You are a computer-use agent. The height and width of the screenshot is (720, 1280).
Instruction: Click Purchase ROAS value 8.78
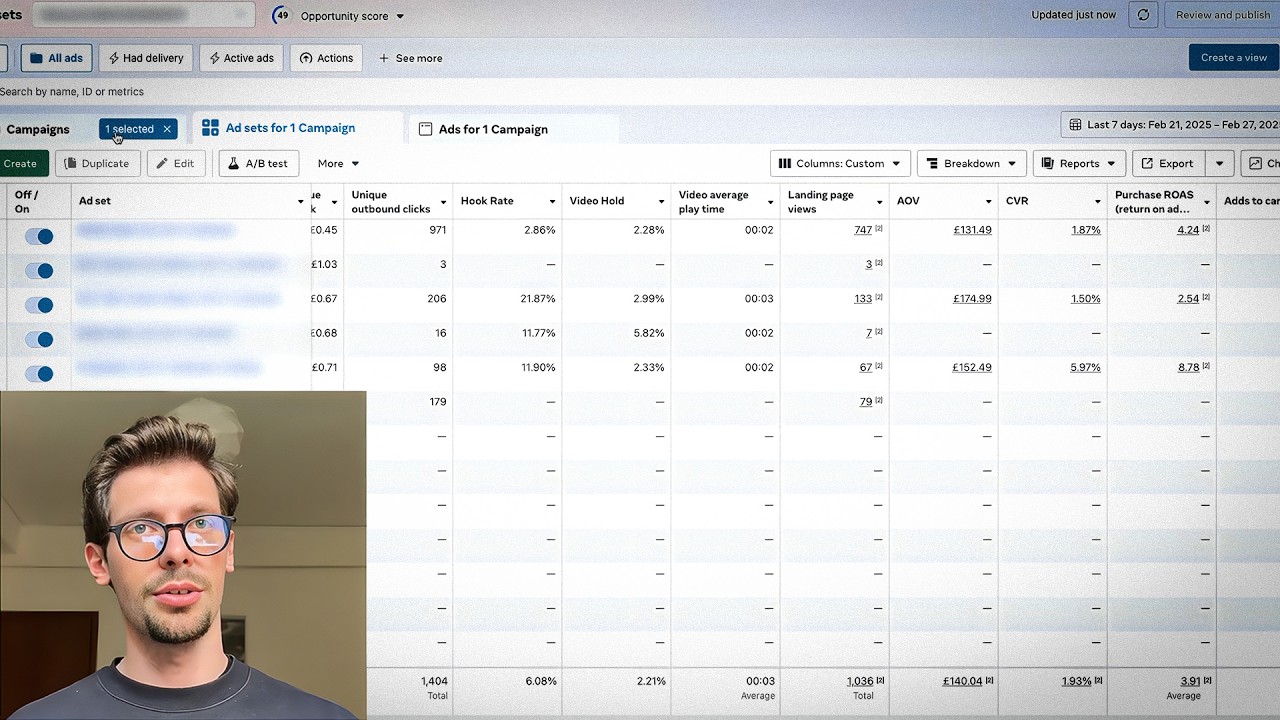[1188, 367]
